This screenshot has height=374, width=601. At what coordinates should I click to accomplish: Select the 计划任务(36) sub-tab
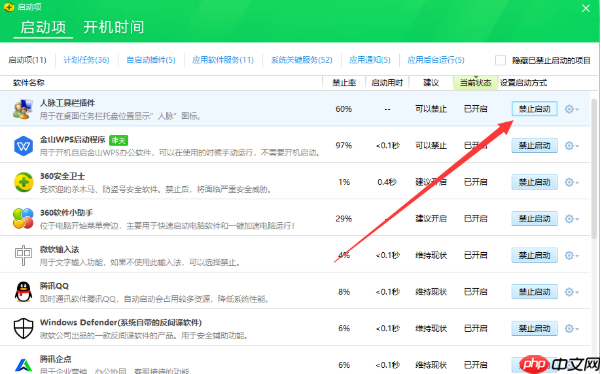(86, 60)
